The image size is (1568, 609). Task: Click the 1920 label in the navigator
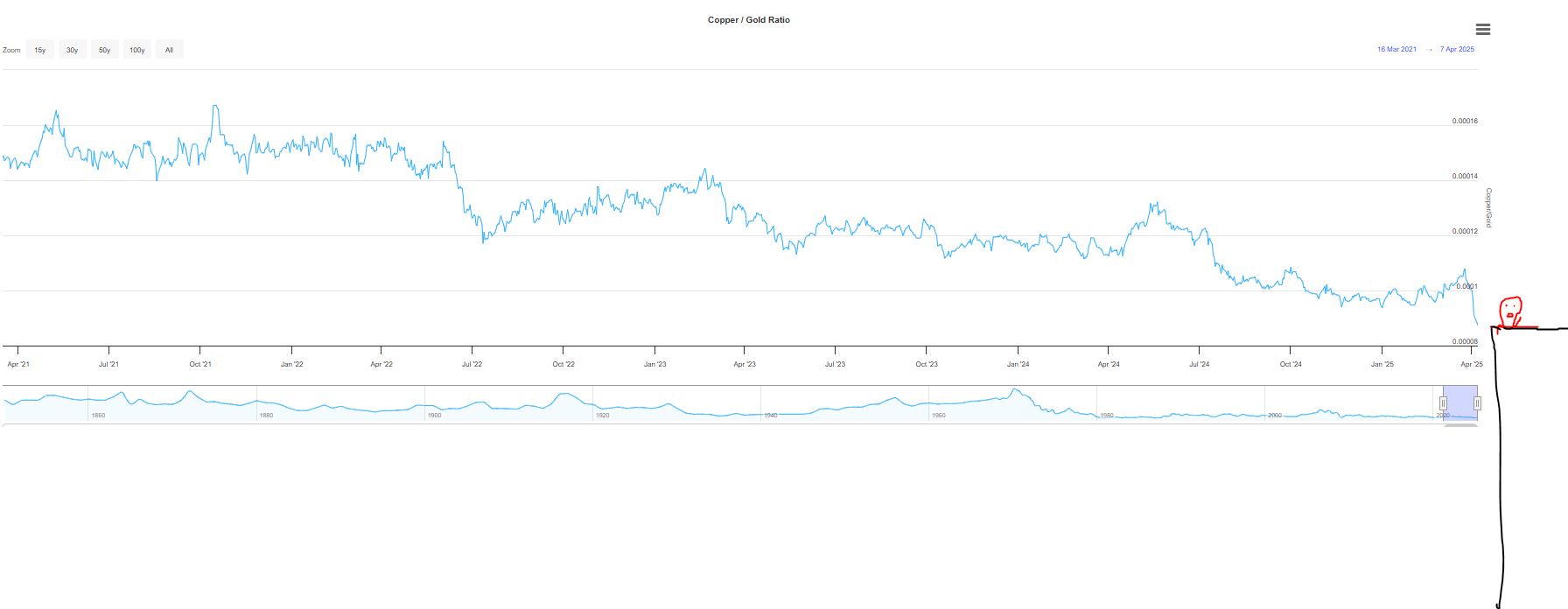[x=602, y=415]
